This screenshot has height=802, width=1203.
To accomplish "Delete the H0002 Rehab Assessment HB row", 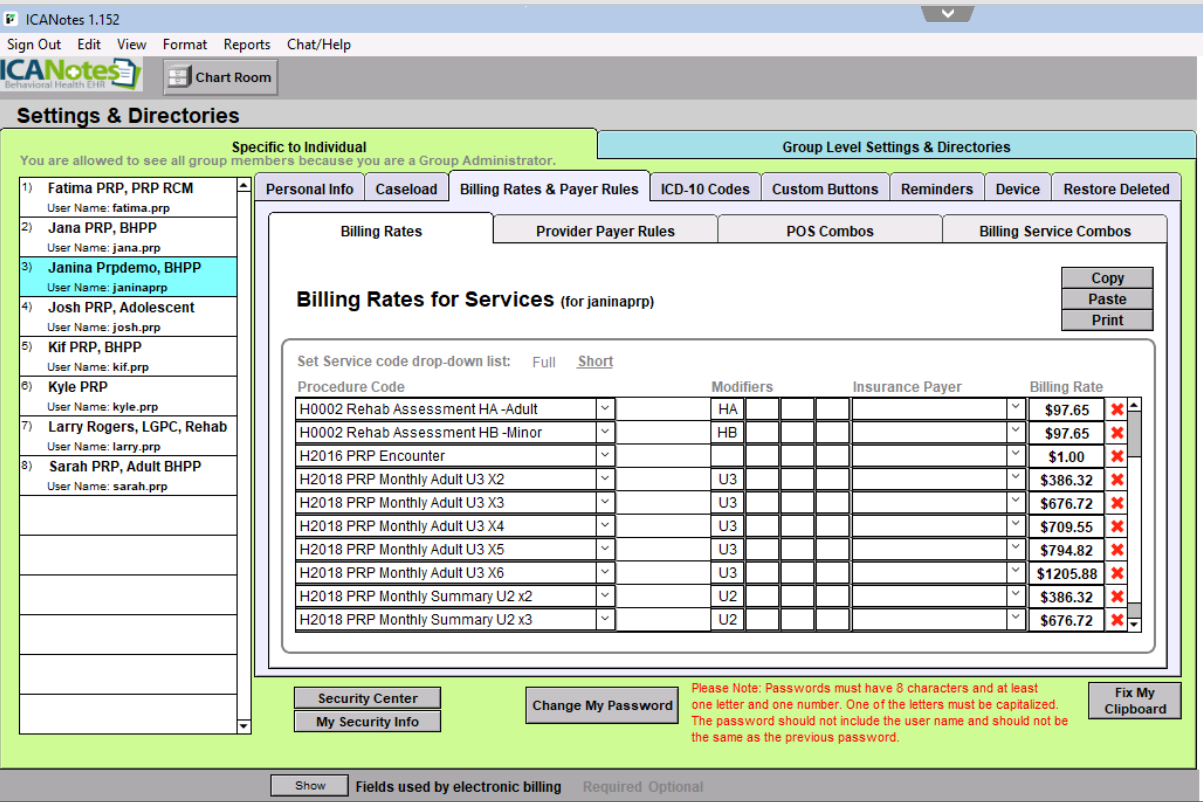I will 1117,434.
